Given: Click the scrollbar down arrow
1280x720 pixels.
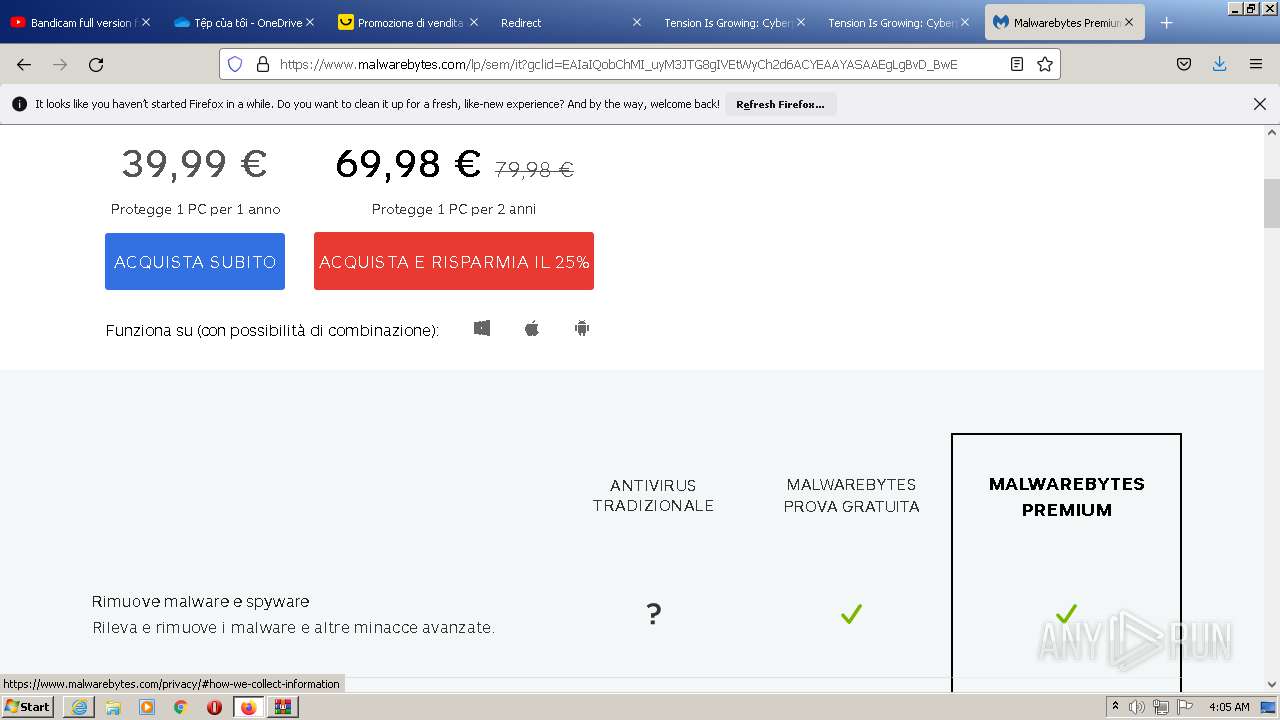Looking at the screenshot, I should (1272, 684).
